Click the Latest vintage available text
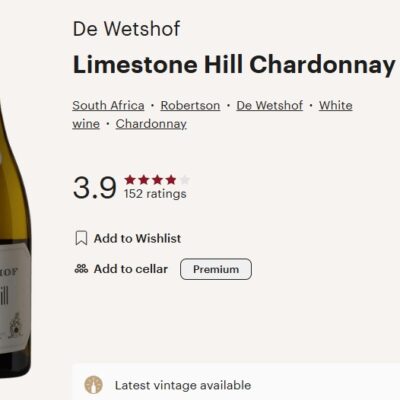Viewport: 400px width, 400px height. tap(183, 385)
